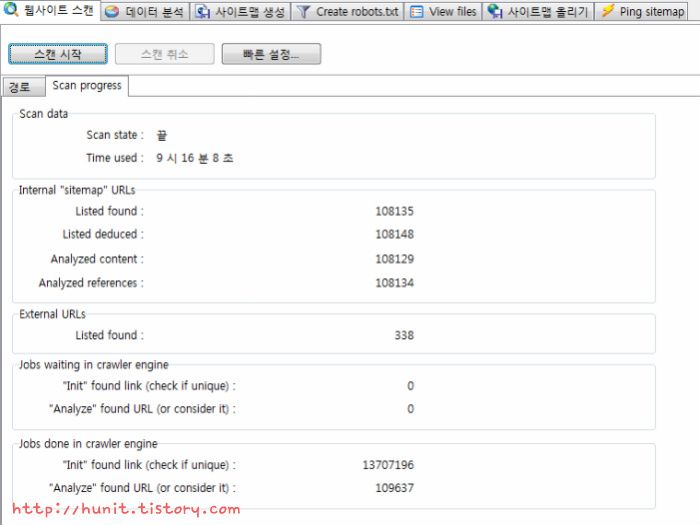
Task: Select the Scan progress sub-tab
Action: point(87,86)
